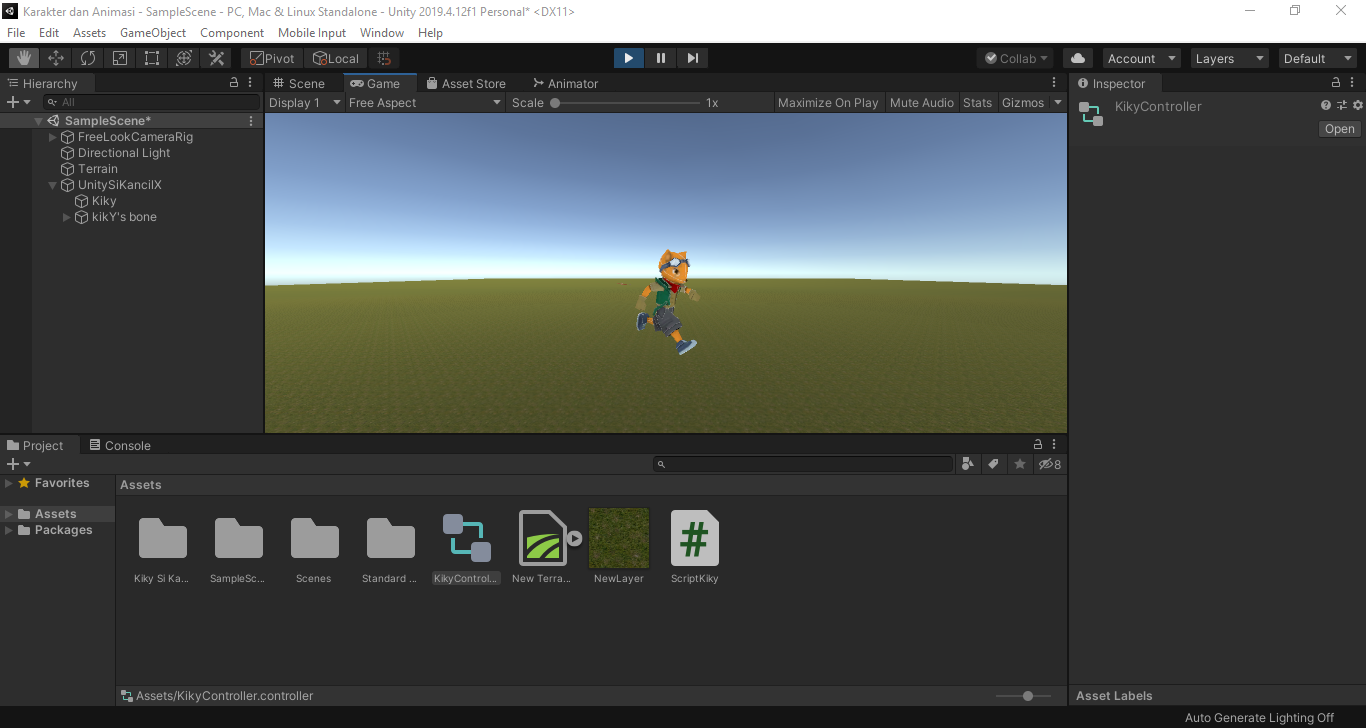Search by type in Project
Image resolution: width=1366 pixels, height=728 pixels.
[967, 464]
